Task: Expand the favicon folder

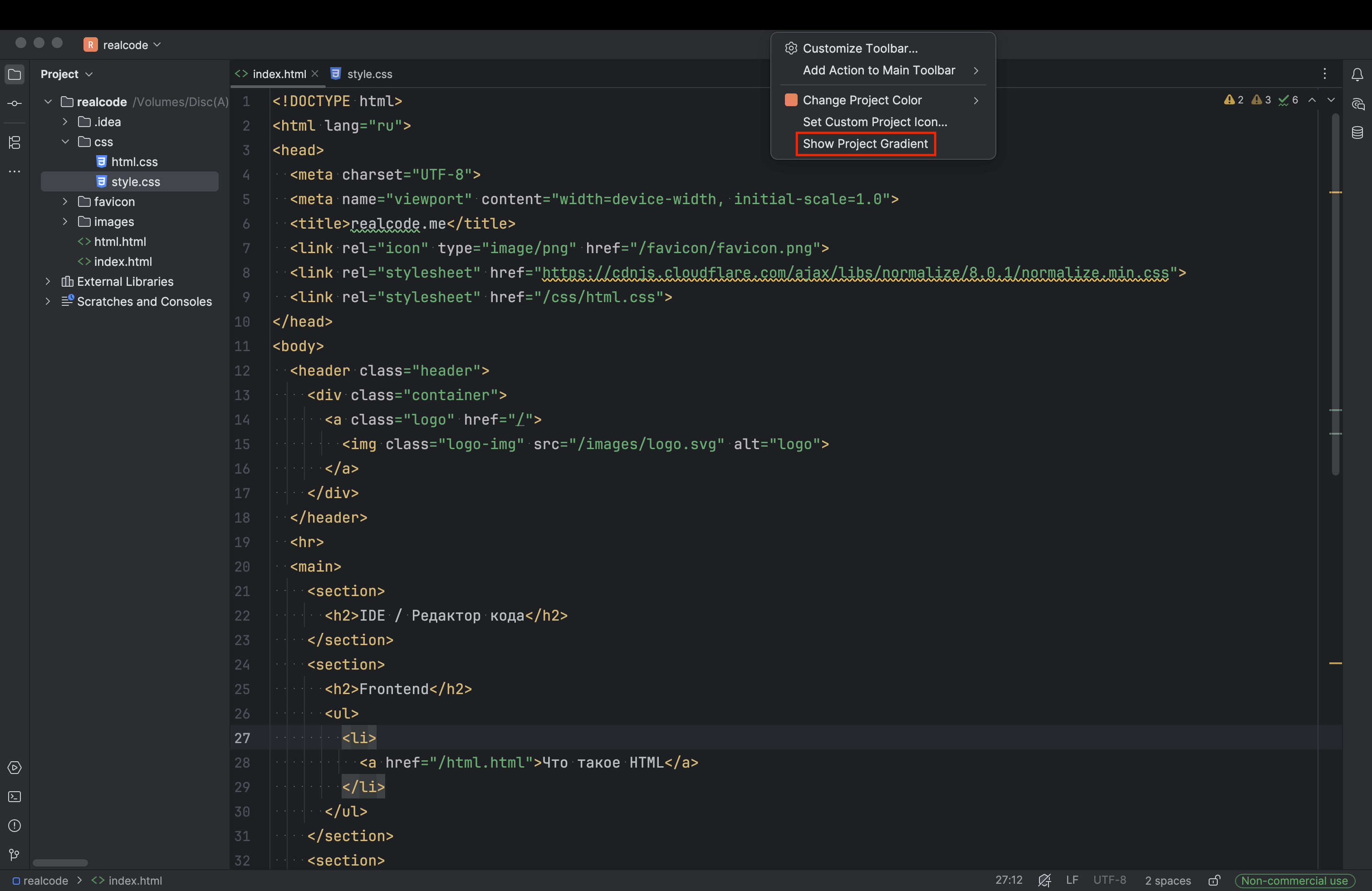Action: click(x=65, y=202)
